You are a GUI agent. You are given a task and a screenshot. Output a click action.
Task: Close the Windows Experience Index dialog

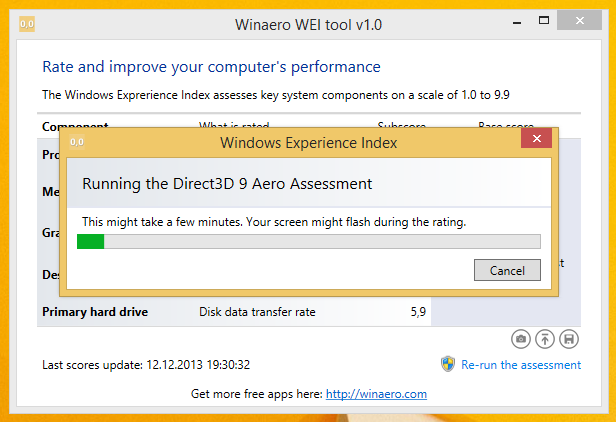click(537, 138)
